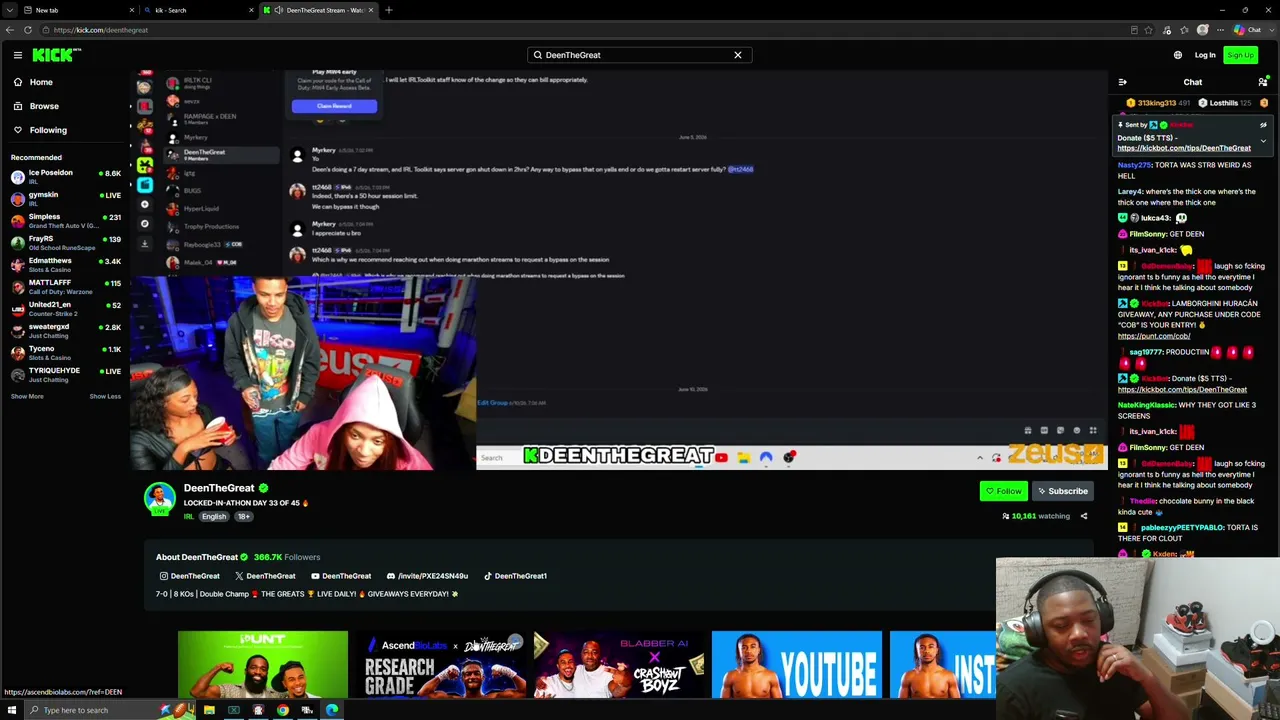Open chat users list icon

coord(1263,82)
